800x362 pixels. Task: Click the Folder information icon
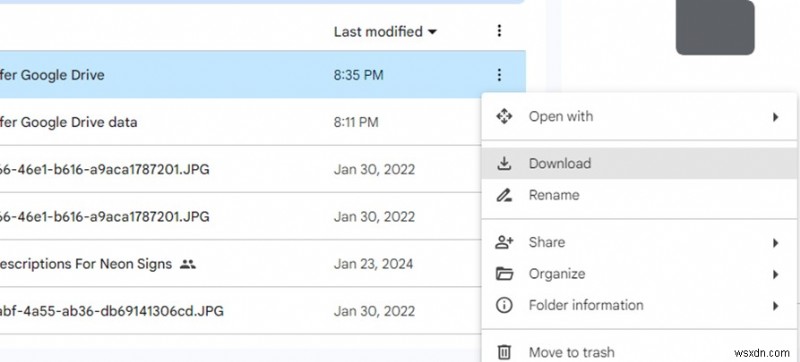(x=504, y=305)
